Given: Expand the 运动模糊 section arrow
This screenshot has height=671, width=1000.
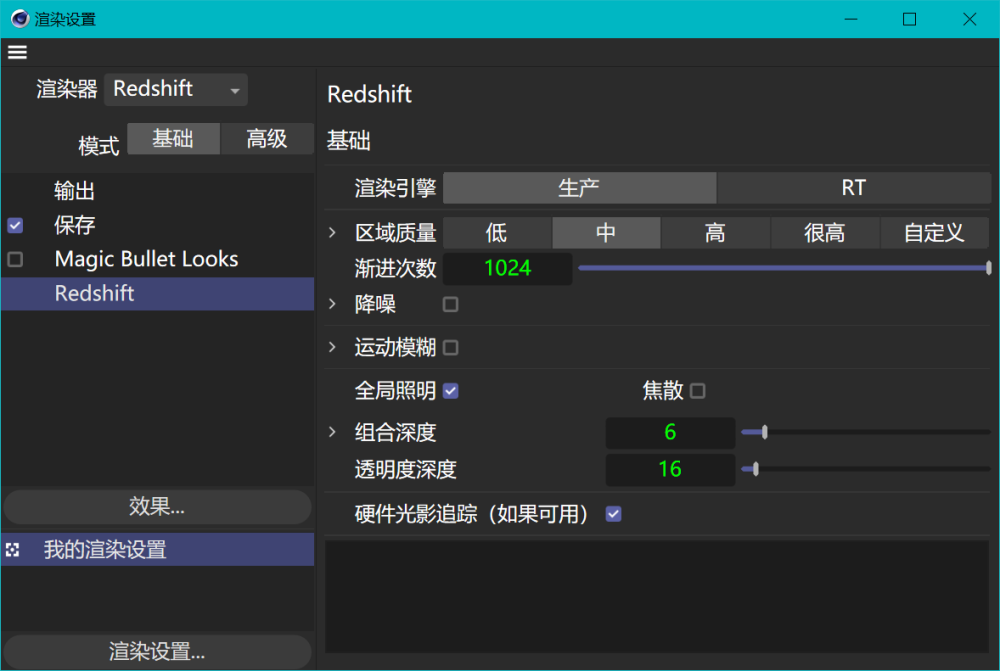Looking at the screenshot, I should [332, 347].
